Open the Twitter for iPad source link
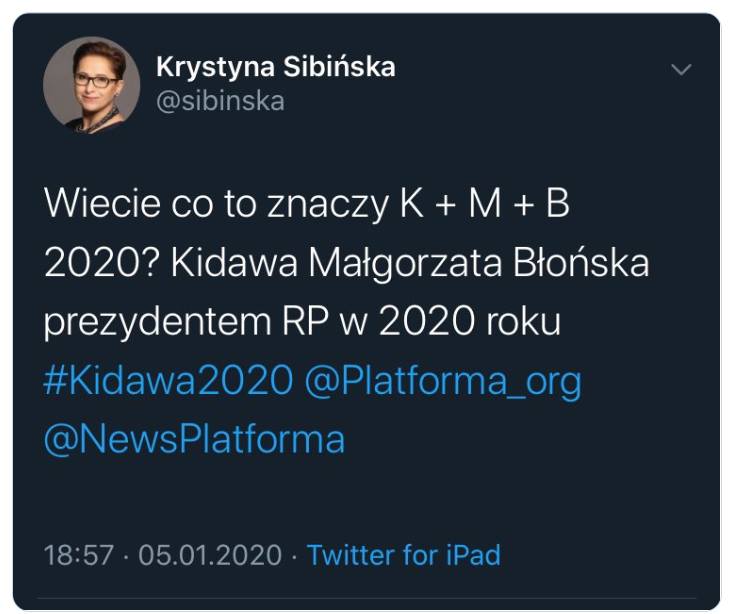Viewport: 734px width, 614px height. pyautogui.click(x=403, y=555)
